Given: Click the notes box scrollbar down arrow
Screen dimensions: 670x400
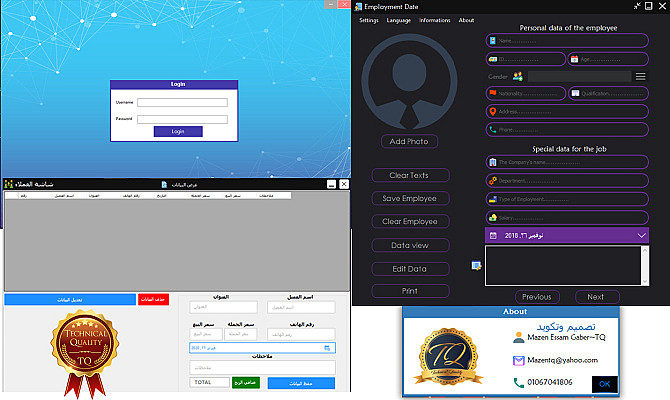Looking at the screenshot, I should point(645,281).
